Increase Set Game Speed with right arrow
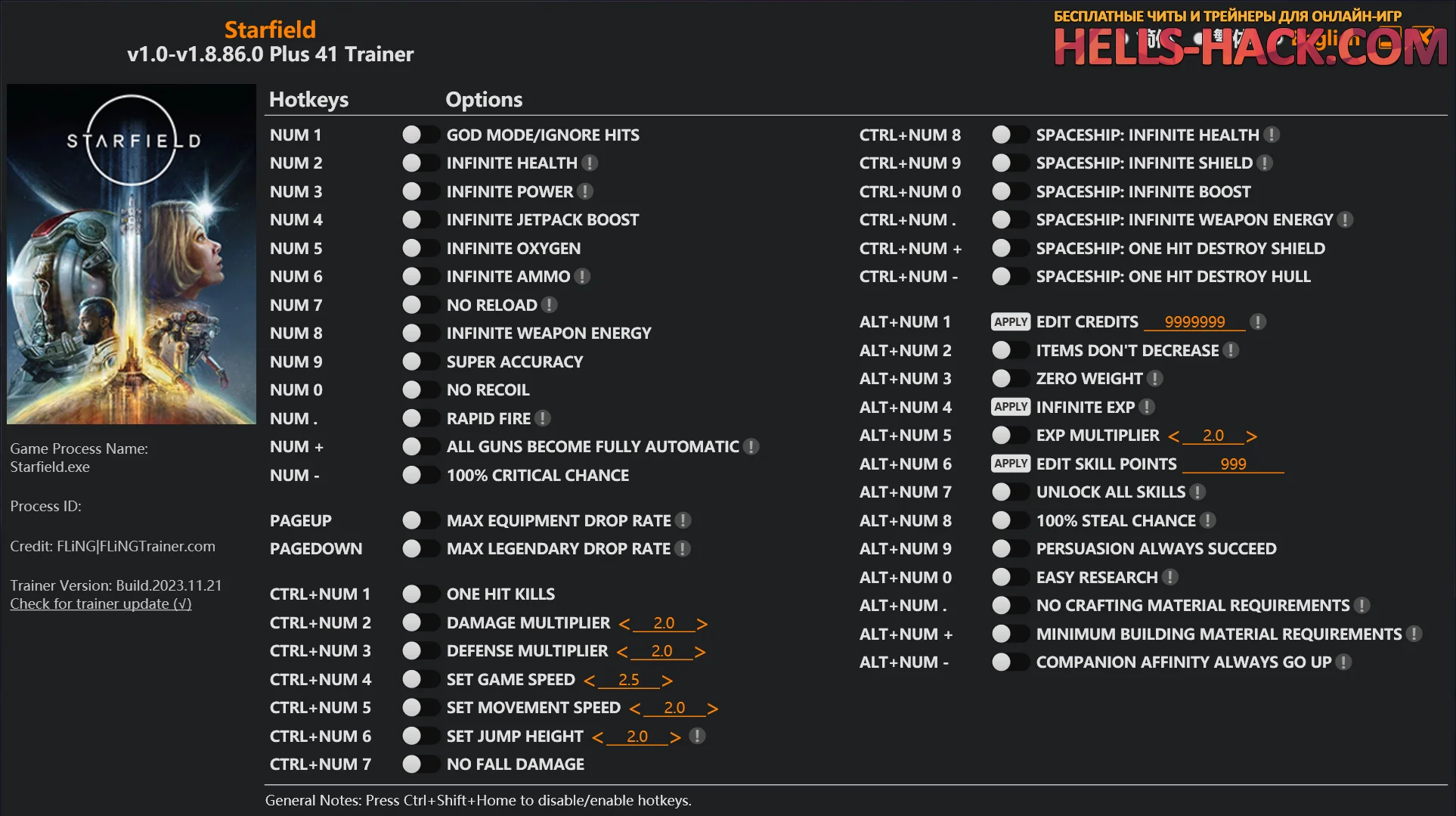The image size is (1456, 816). [668, 681]
